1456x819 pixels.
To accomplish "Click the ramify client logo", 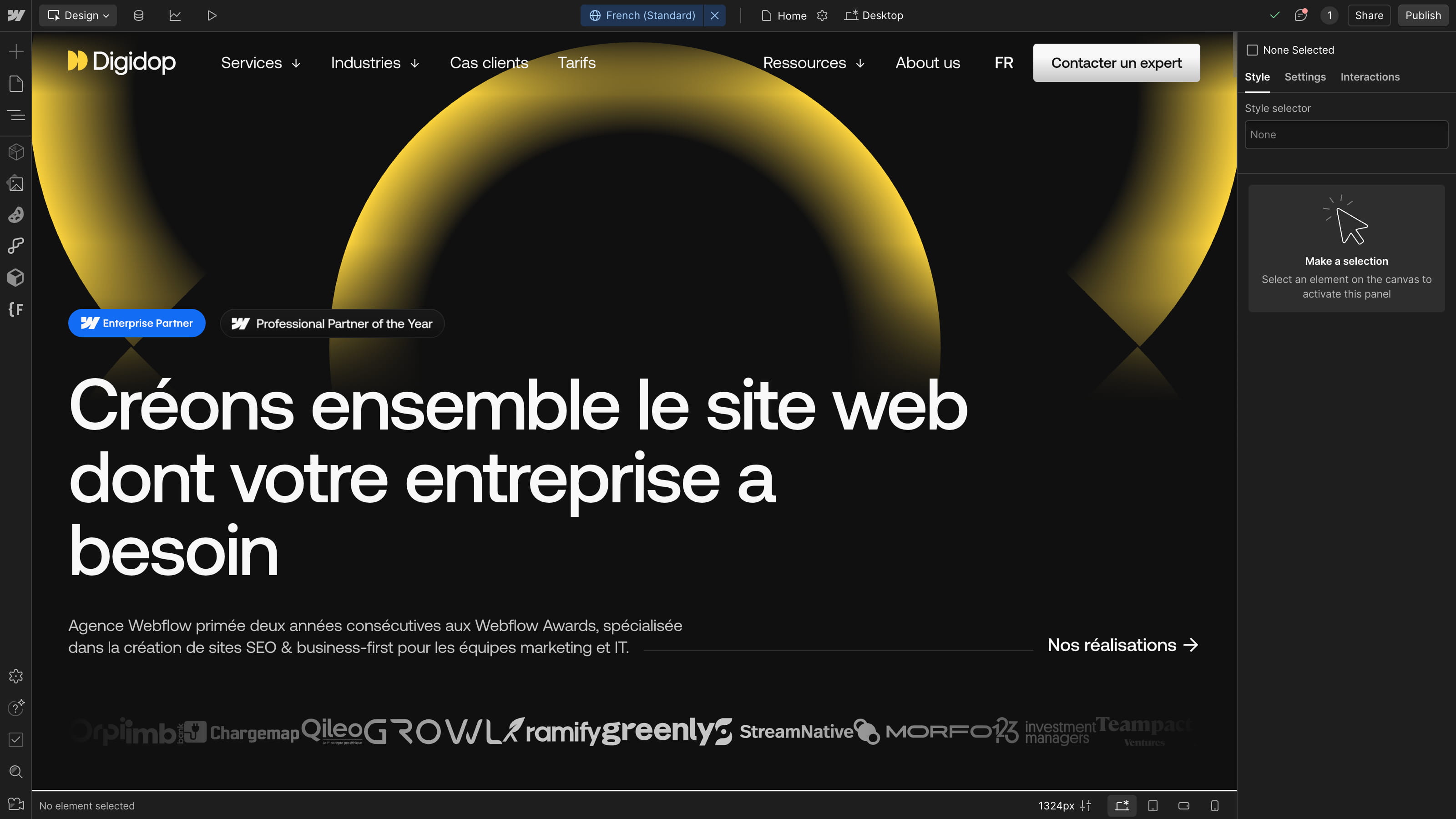I will coord(553,731).
